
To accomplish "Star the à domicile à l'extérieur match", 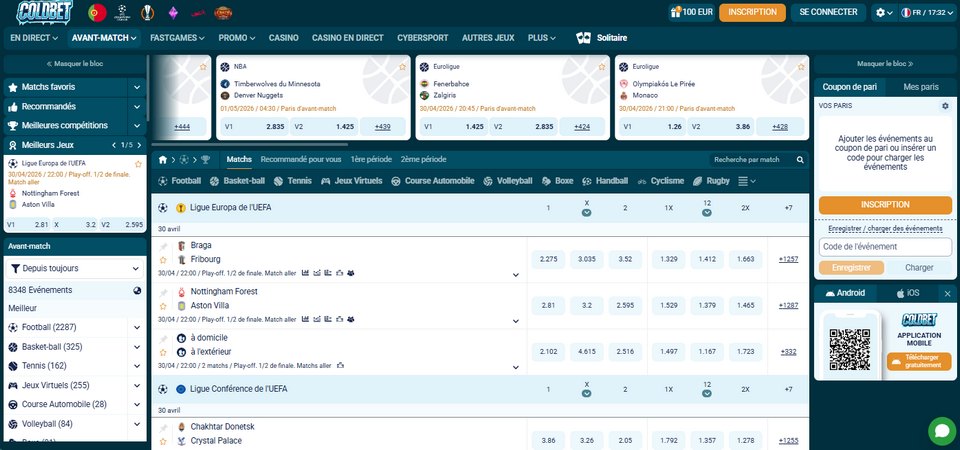I will (163, 353).
